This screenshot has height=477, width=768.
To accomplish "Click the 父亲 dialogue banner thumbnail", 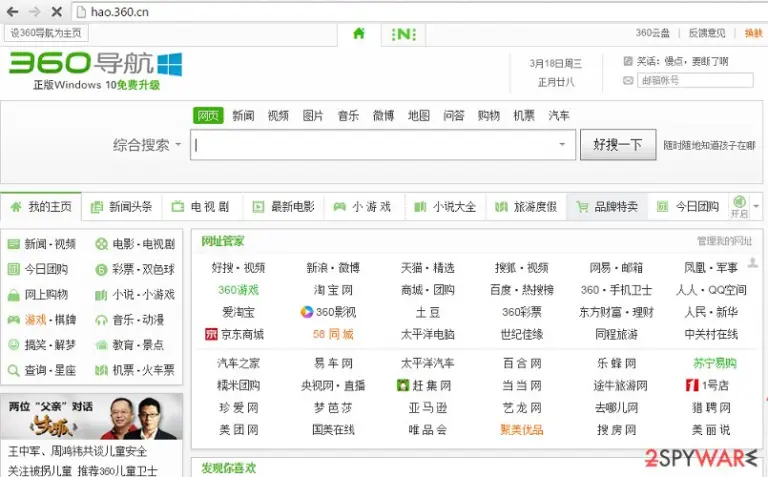I will pyautogui.click(x=92, y=416).
